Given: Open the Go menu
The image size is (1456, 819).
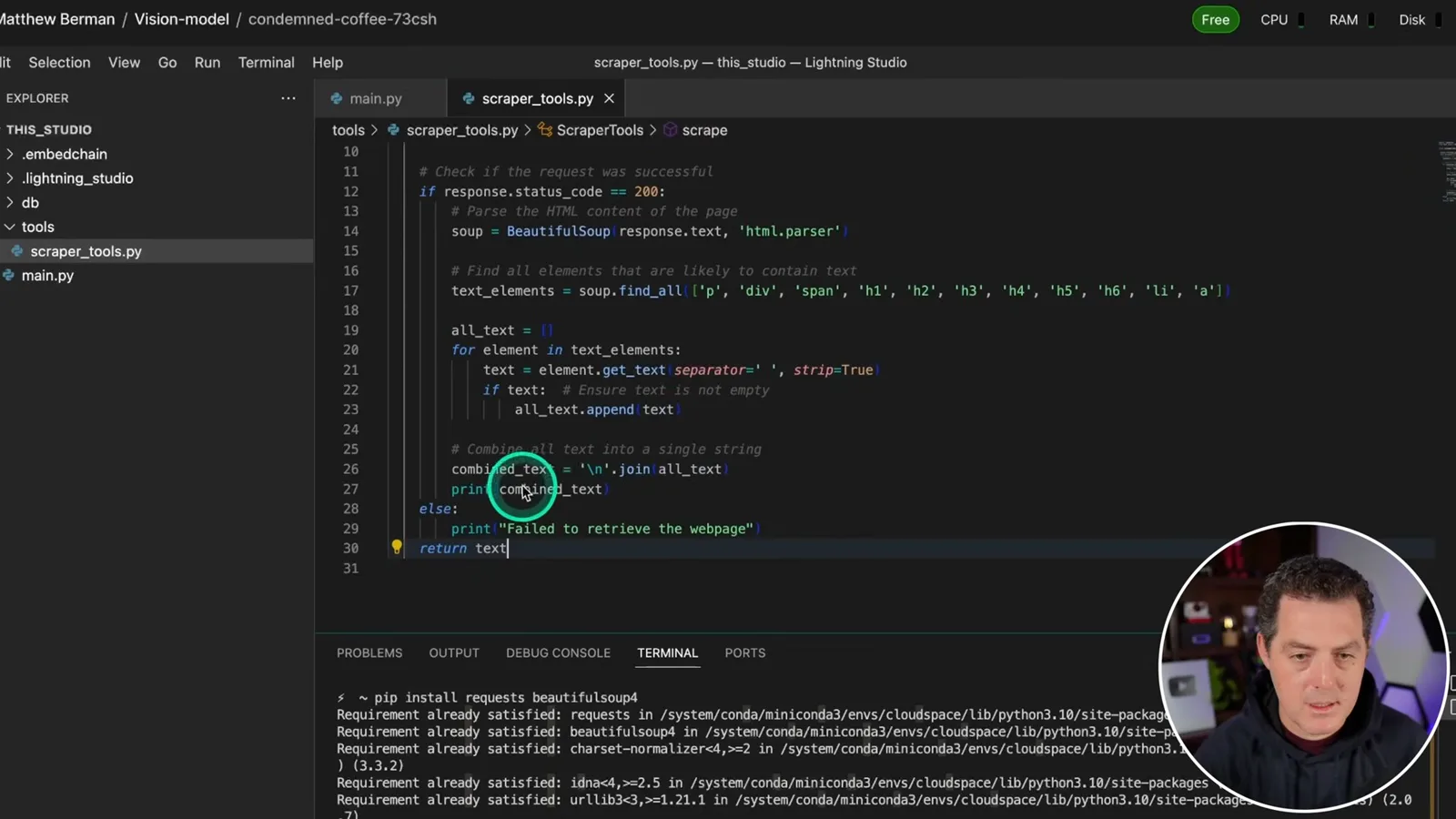Looking at the screenshot, I should tap(167, 62).
